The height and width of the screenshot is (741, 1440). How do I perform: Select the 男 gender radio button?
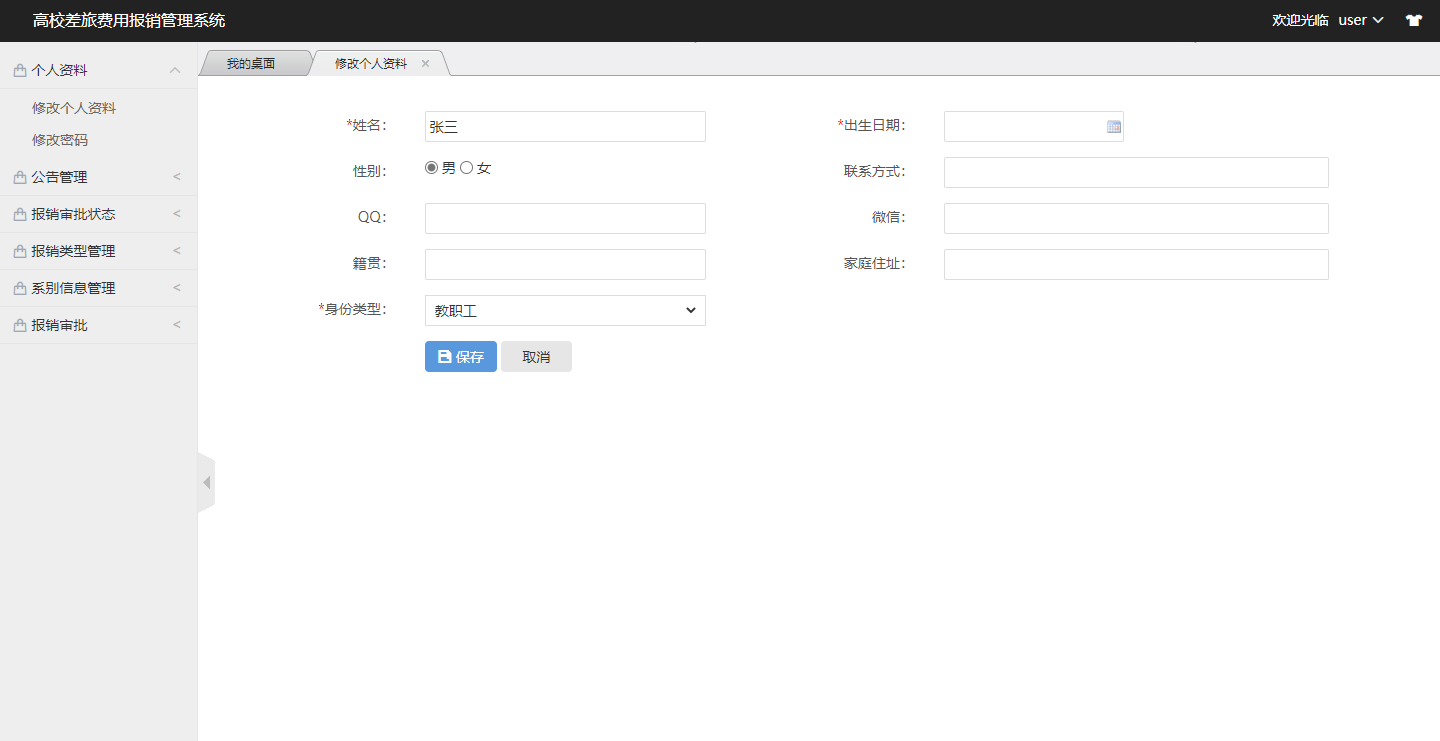pyautogui.click(x=431, y=167)
